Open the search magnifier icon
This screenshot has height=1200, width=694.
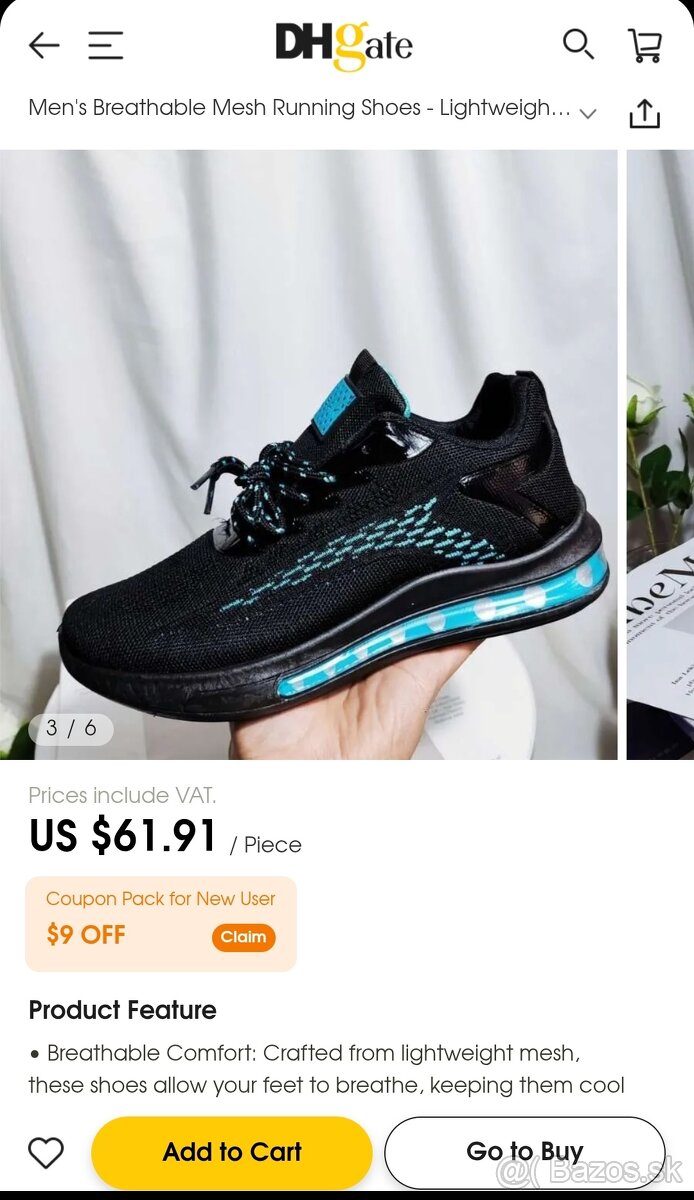[578, 44]
